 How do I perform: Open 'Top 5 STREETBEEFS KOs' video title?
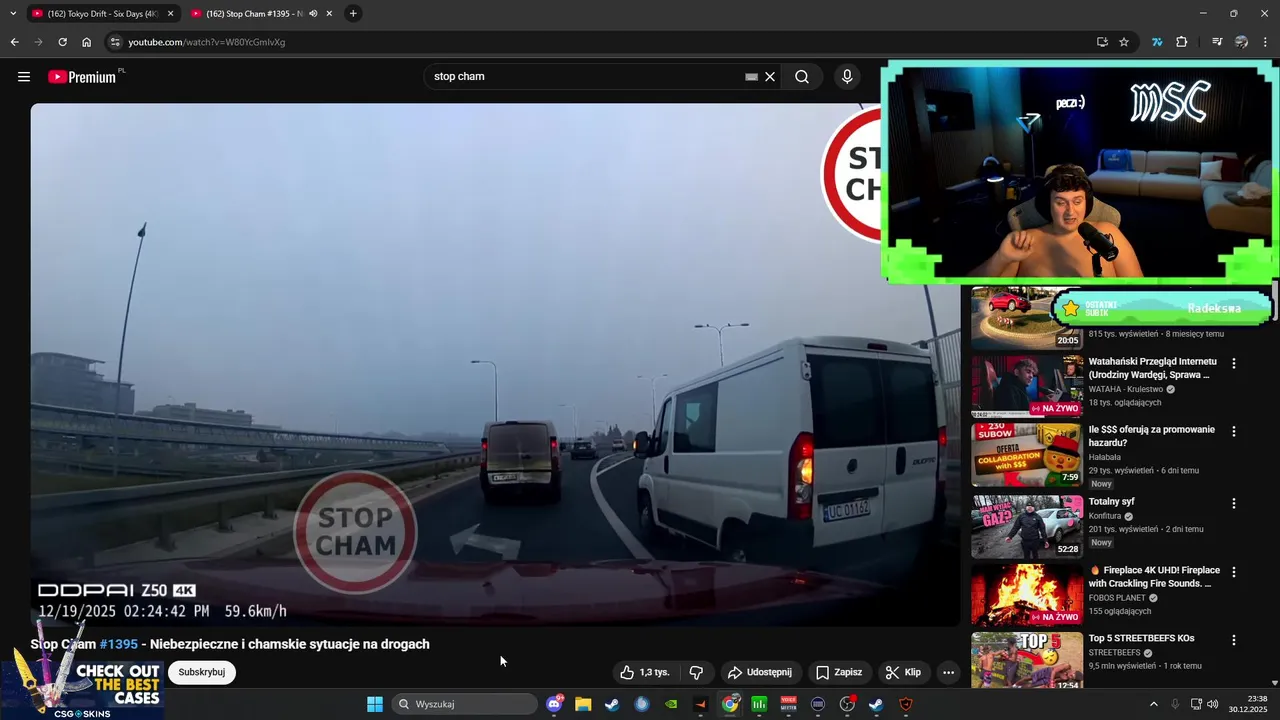pos(1141,638)
